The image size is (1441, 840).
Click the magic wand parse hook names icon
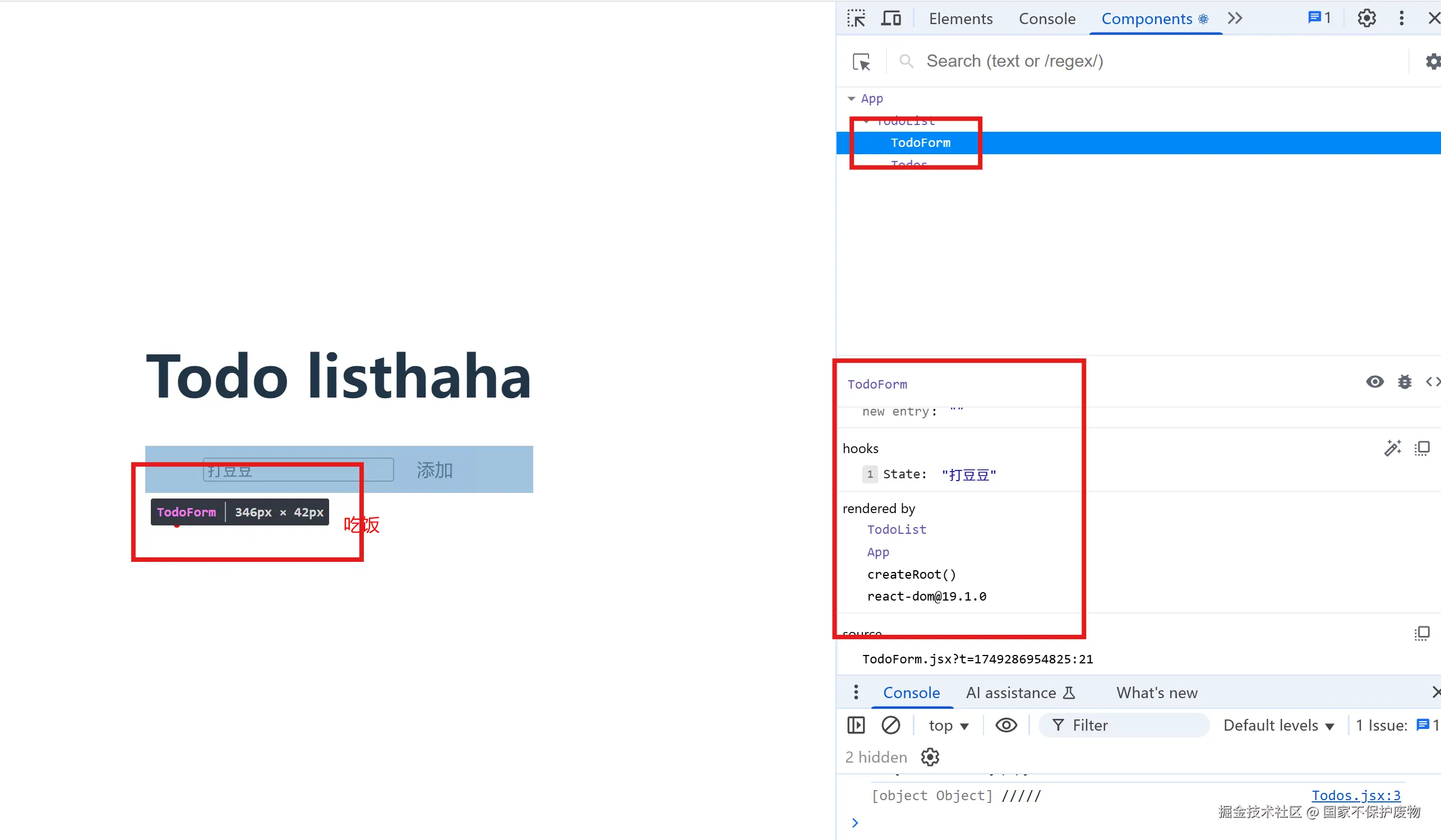tap(1392, 448)
